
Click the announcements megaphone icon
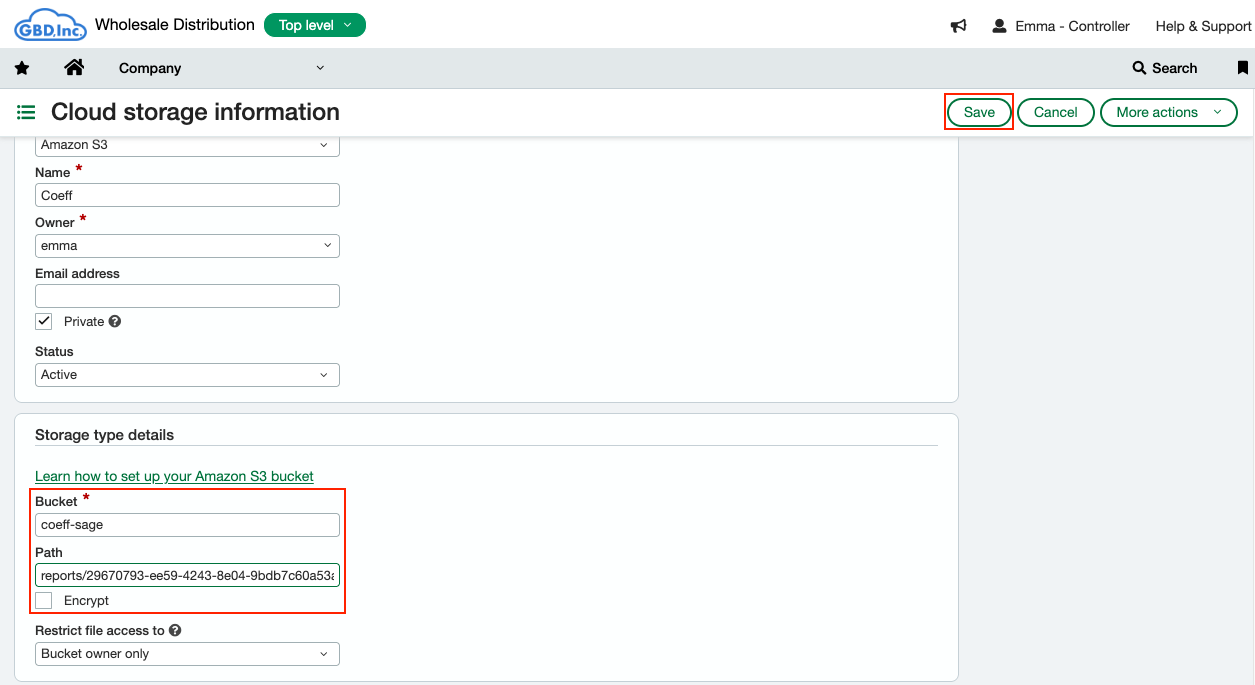tap(958, 26)
